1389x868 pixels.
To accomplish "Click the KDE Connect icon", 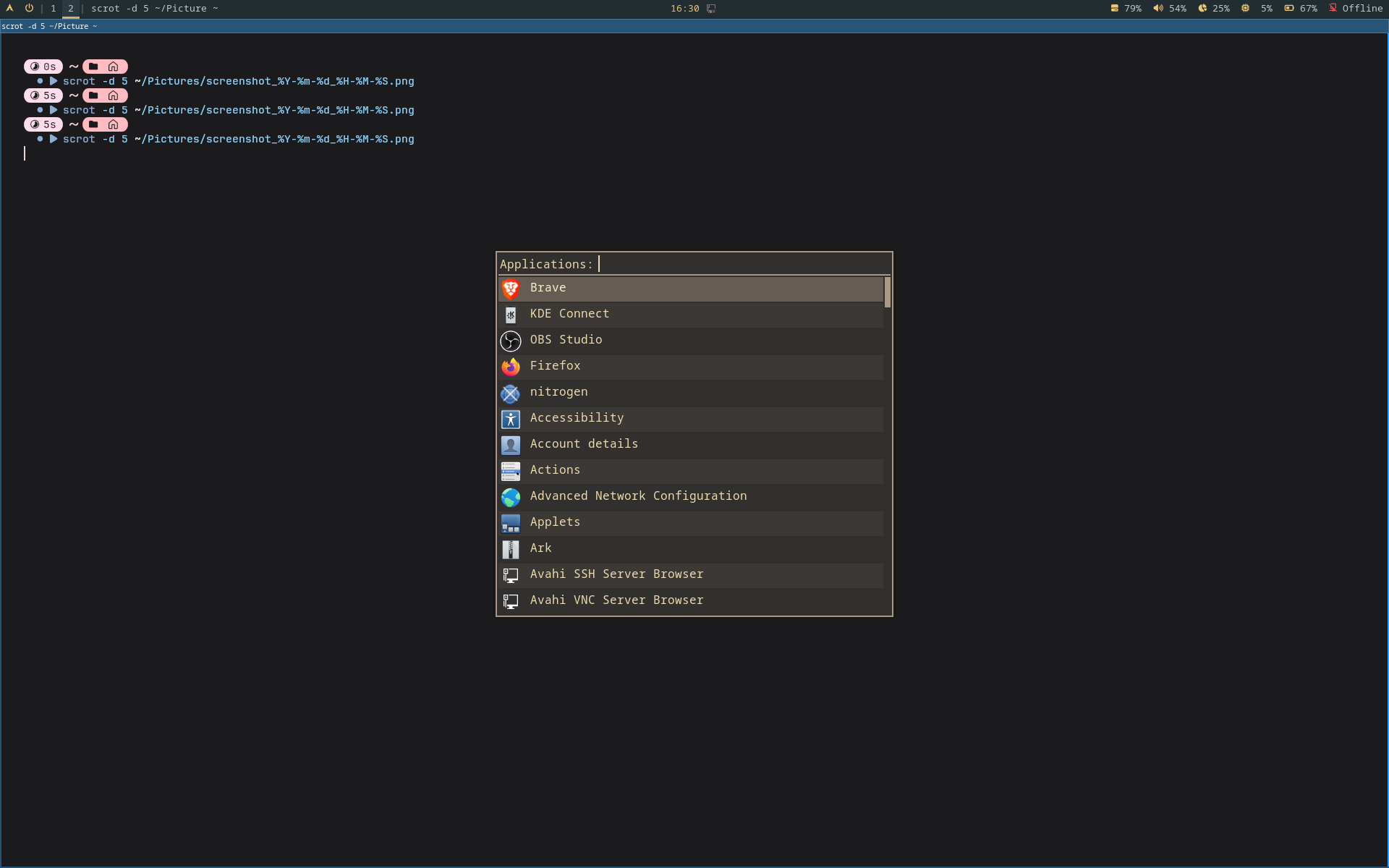I will 511,315.
